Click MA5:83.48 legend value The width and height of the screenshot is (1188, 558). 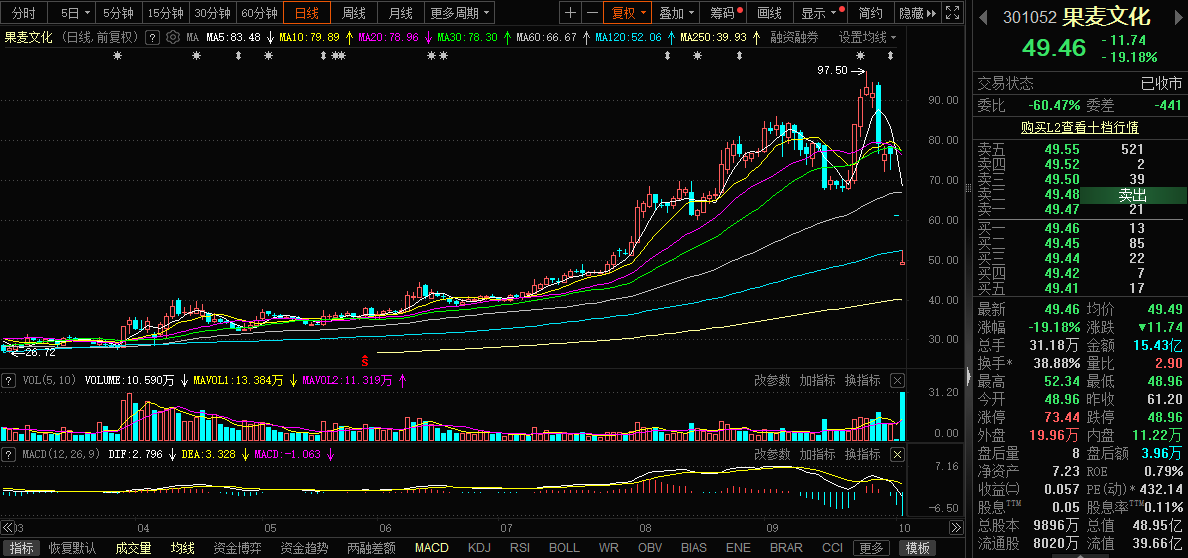click(233, 37)
